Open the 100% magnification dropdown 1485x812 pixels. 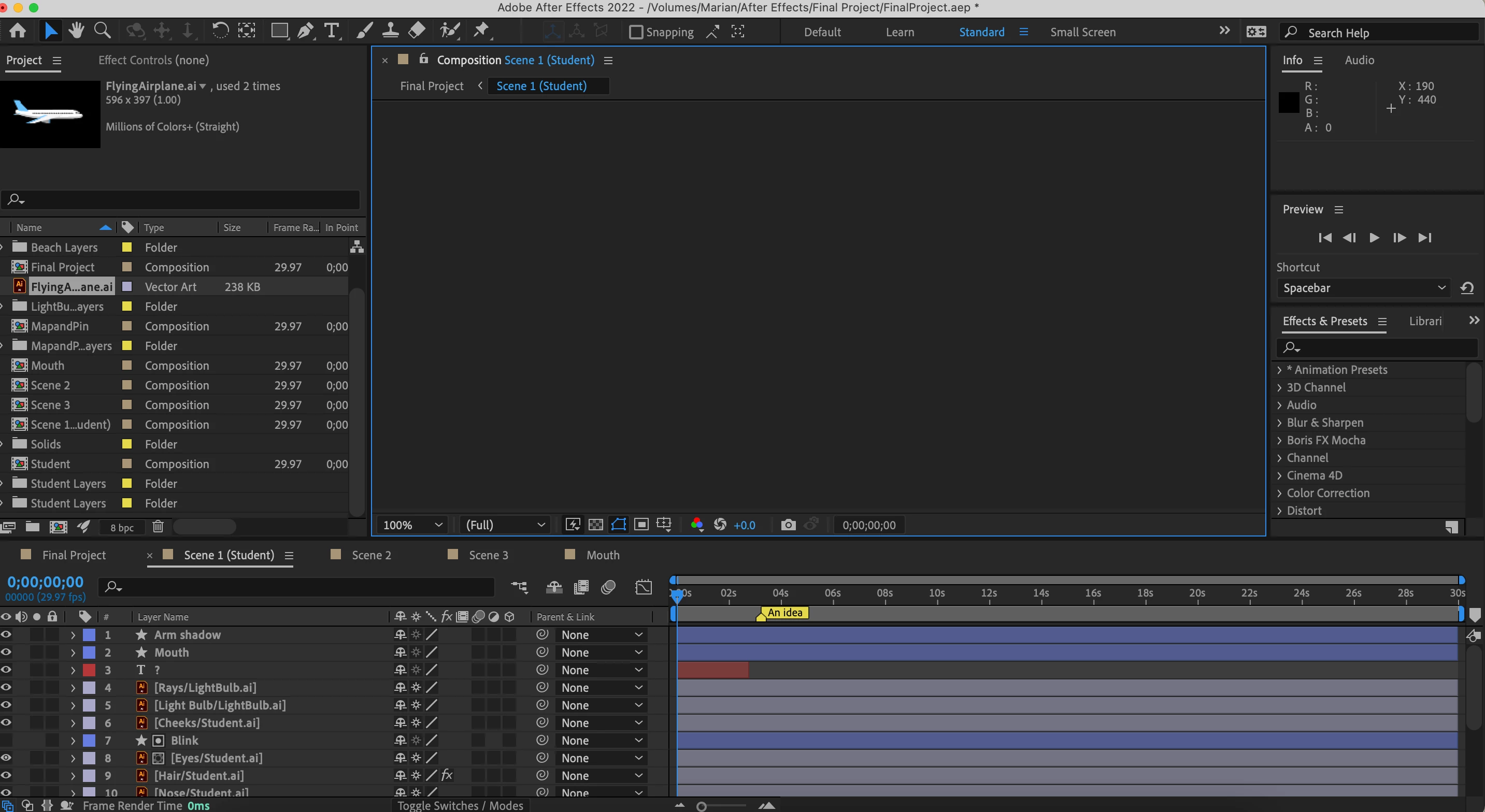pos(413,525)
